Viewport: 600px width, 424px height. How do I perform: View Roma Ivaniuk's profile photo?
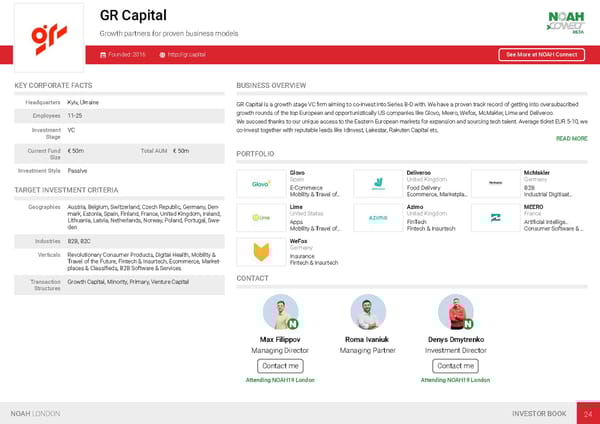[x=368, y=311]
